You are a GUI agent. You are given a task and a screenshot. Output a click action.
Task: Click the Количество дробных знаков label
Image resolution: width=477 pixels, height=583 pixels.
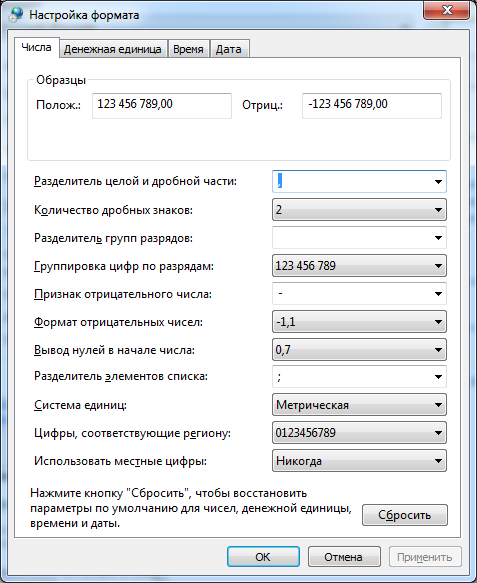pyautogui.click(x=113, y=210)
